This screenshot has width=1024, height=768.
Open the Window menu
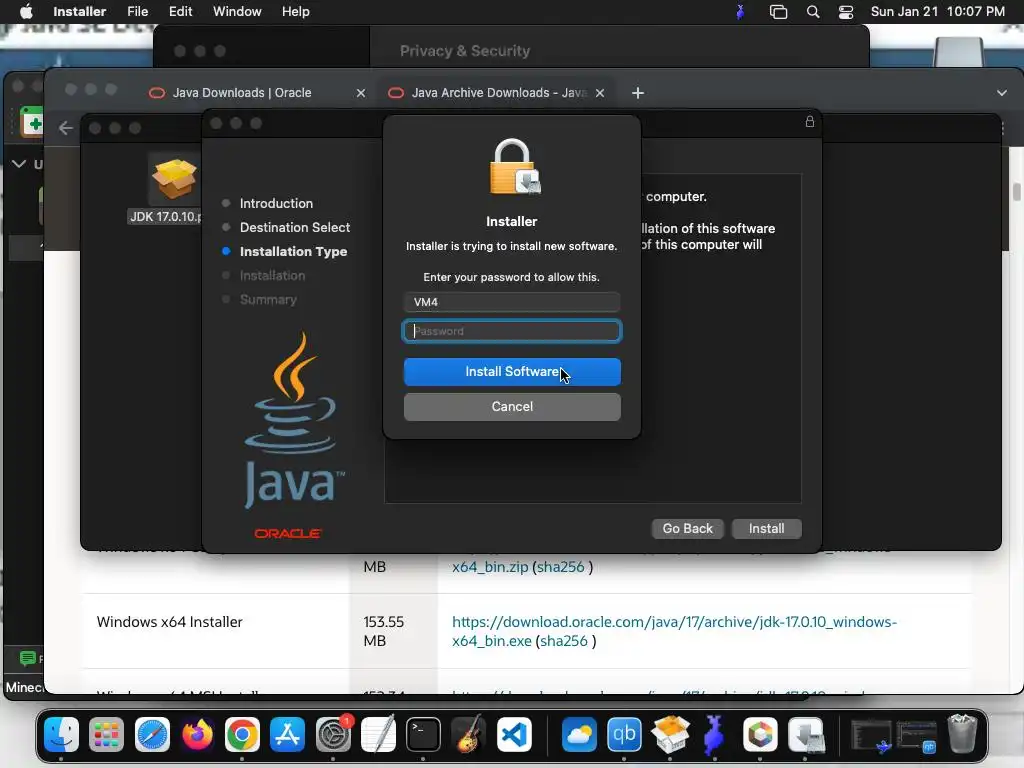(x=237, y=12)
